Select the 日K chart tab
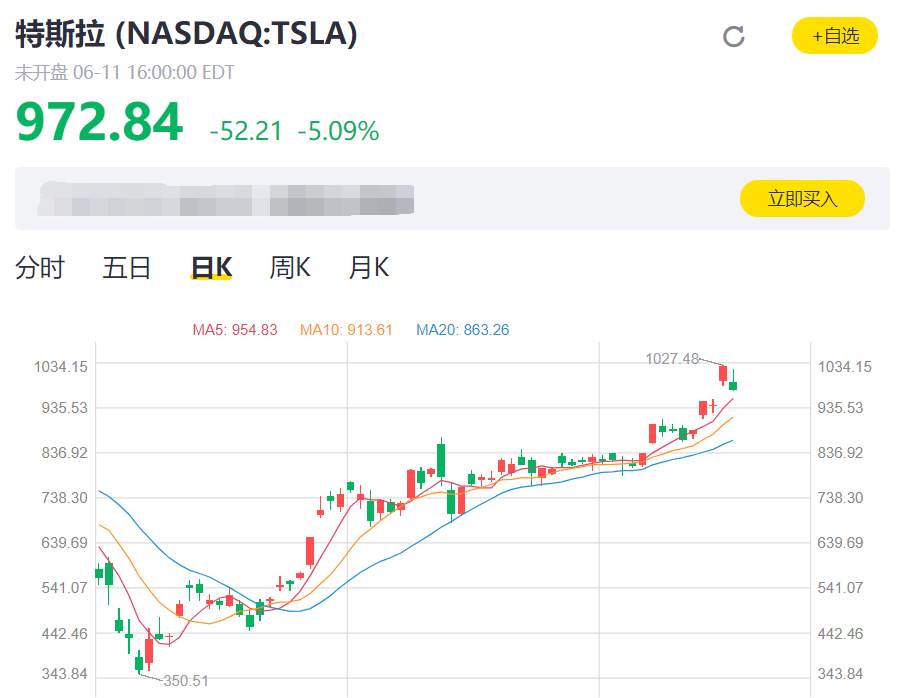 coord(211,268)
